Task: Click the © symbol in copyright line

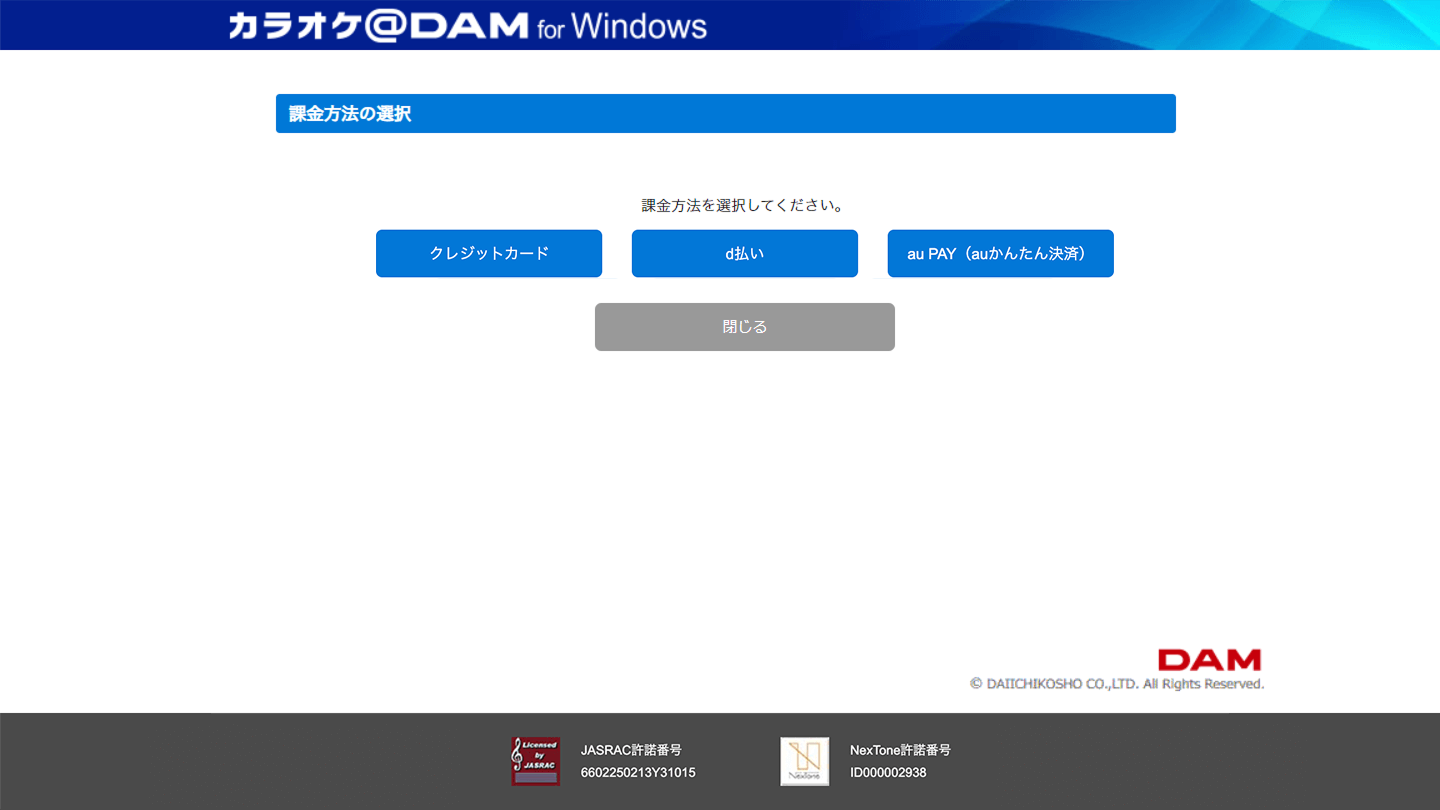Action: point(976,684)
